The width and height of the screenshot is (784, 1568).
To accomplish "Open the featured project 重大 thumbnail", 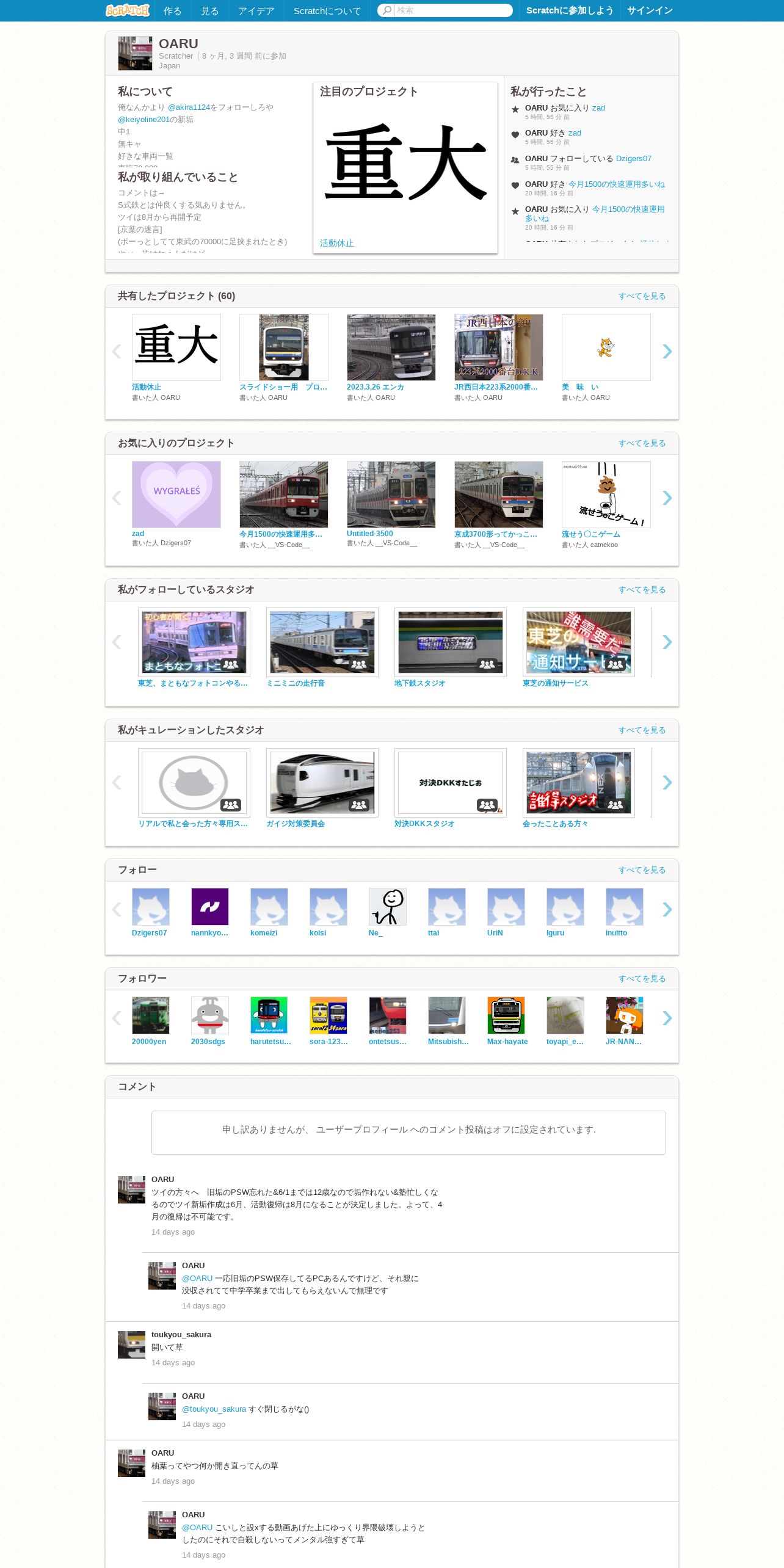I will pyautogui.click(x=405, y=162).
